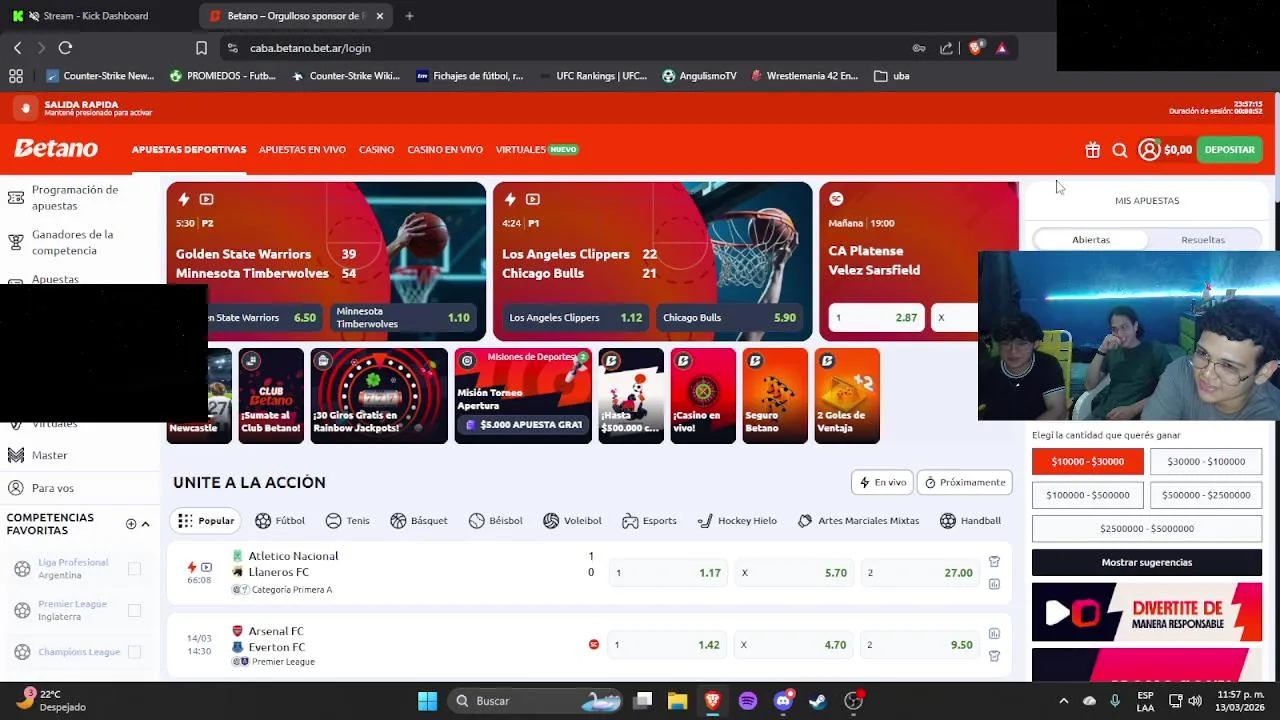
Task: Open the password key icon
Action: [918, 48]
